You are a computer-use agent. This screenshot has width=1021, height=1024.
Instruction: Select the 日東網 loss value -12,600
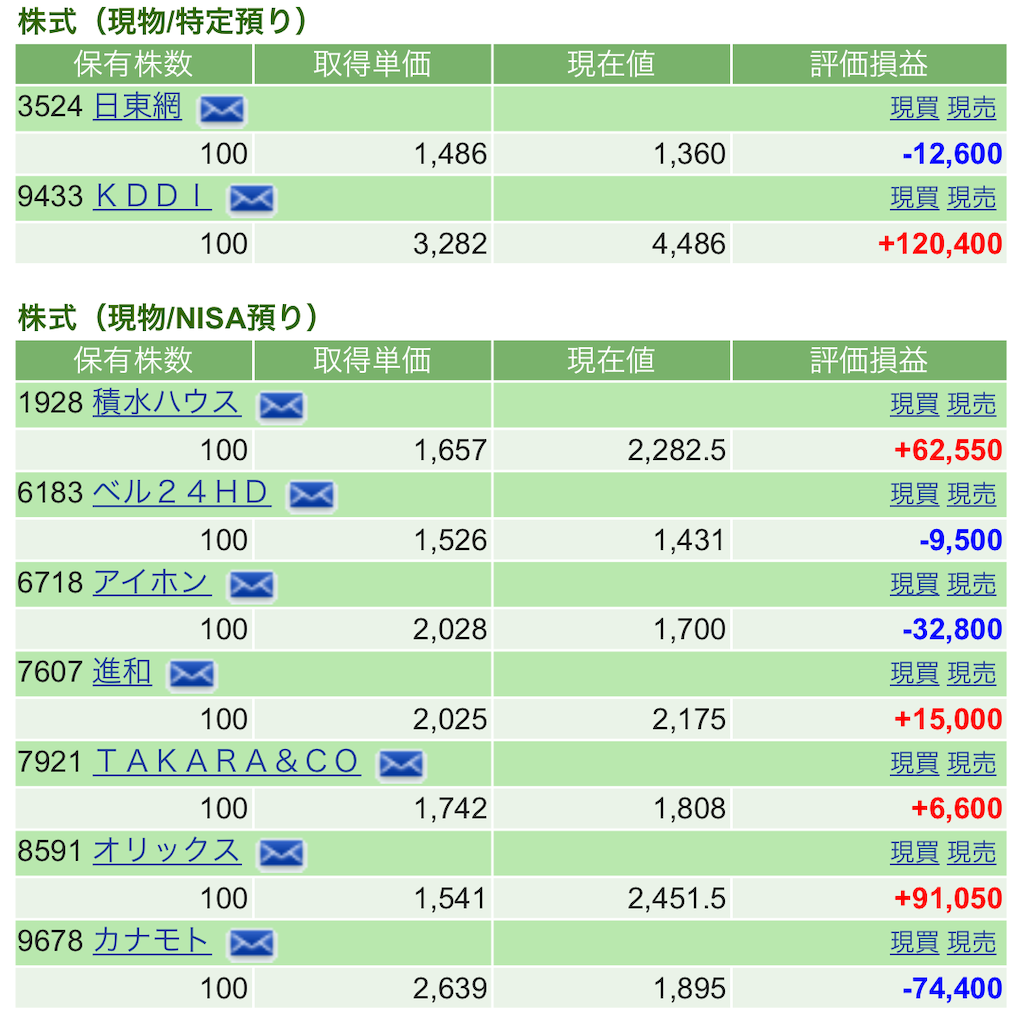952,154
